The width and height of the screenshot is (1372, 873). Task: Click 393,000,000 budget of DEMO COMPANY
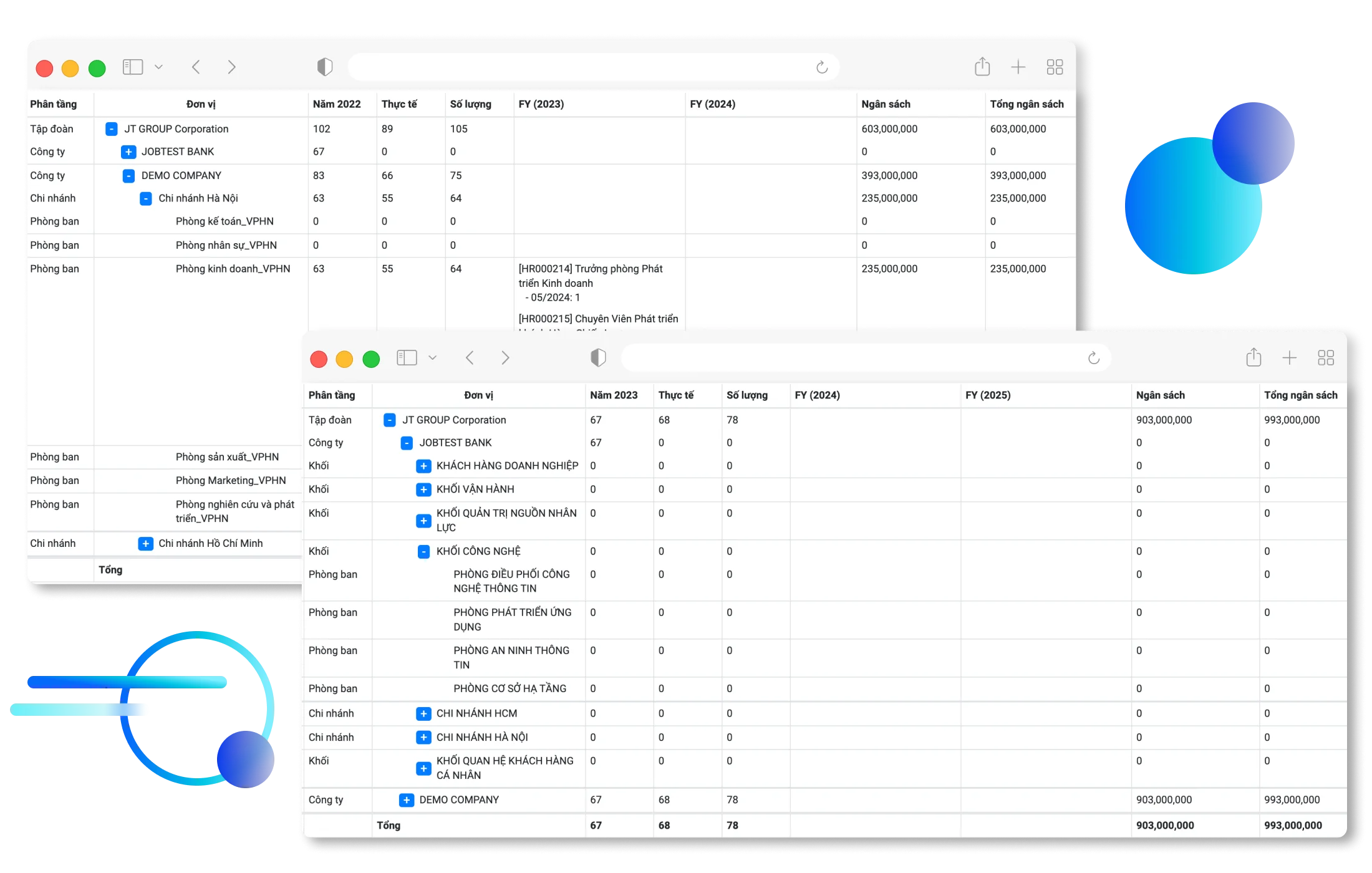(889, 176)
